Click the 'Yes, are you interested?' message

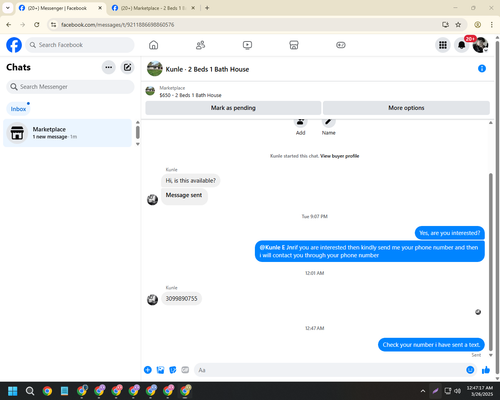pyautogui.click(x=450, y=233)
